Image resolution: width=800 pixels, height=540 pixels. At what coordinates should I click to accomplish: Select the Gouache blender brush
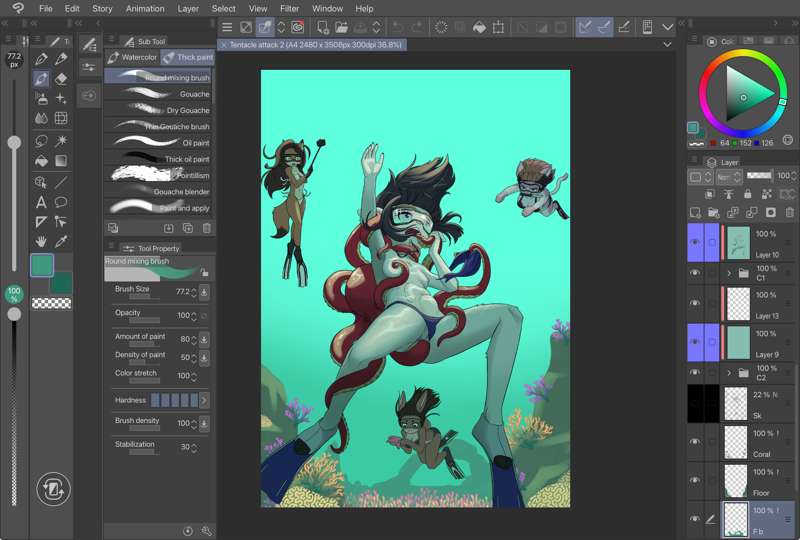tap(158, 191)
